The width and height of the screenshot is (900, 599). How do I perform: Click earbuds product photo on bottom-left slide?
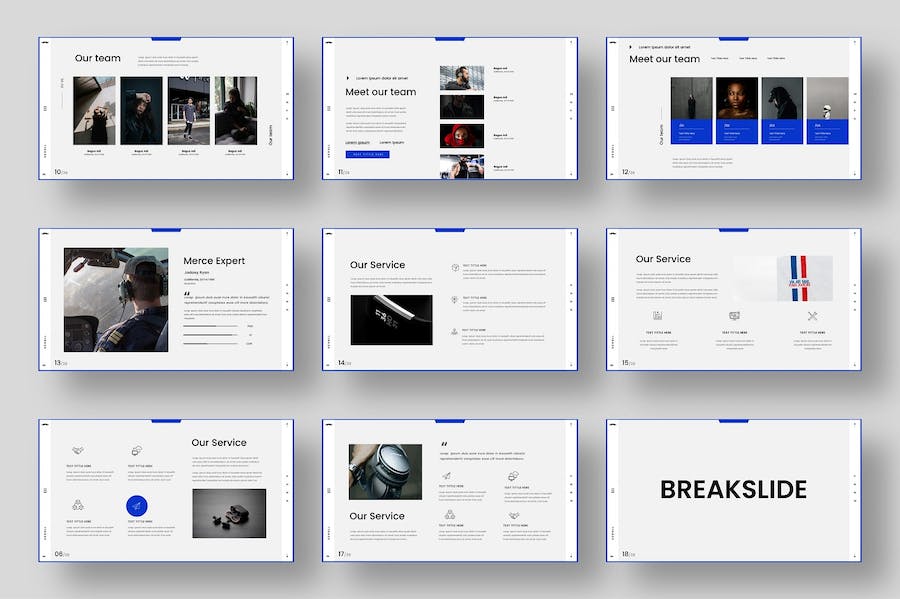coord(229,513)
